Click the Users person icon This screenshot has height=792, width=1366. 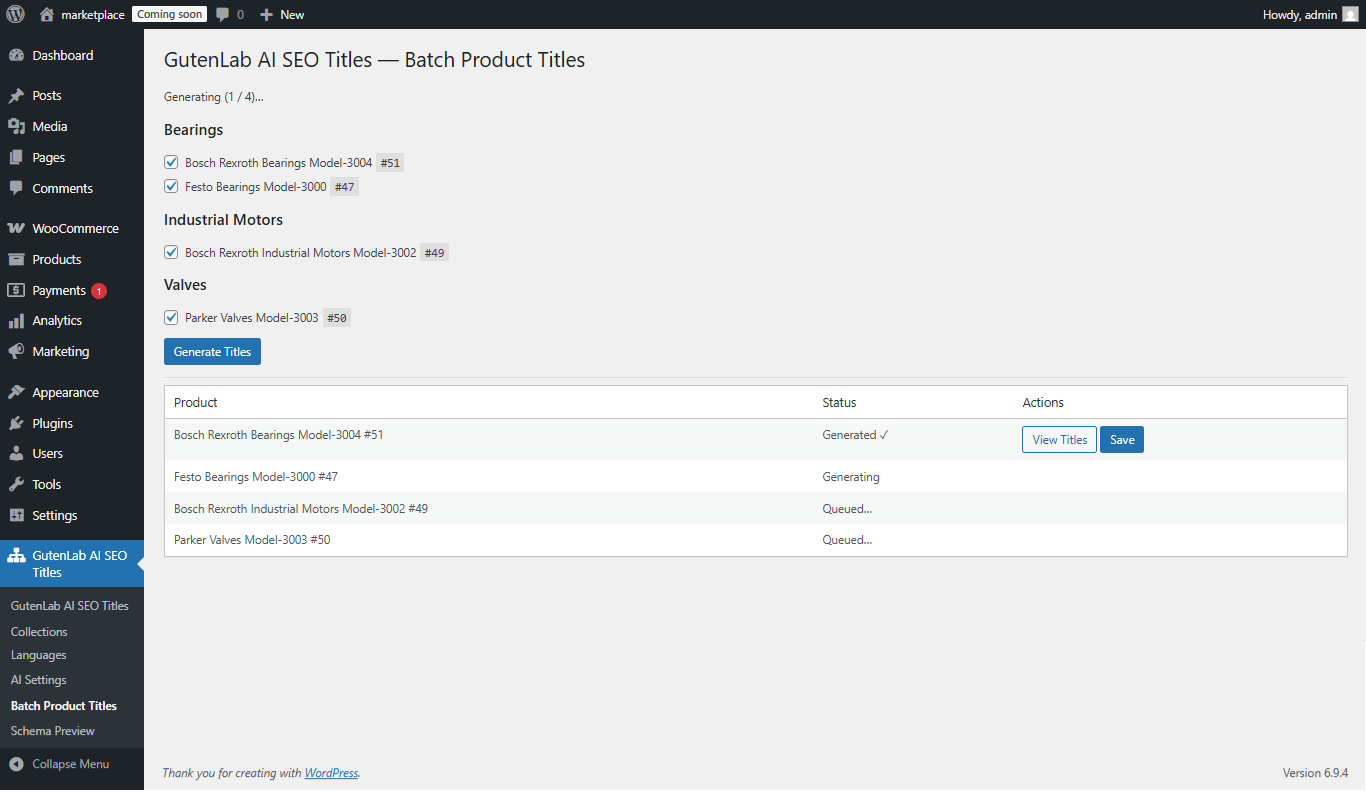16,453
